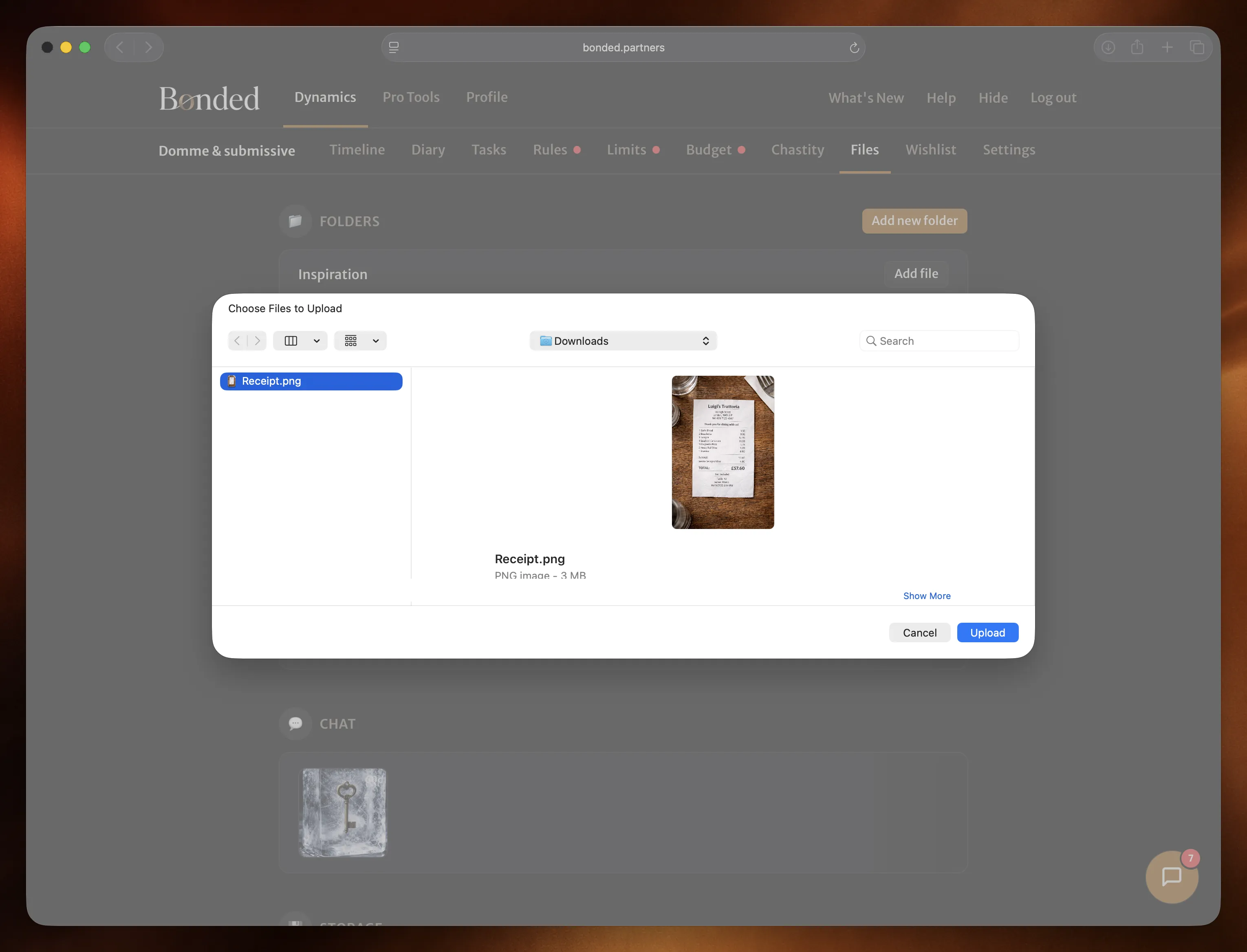Cancel the file upload dialog

(919, 632)
